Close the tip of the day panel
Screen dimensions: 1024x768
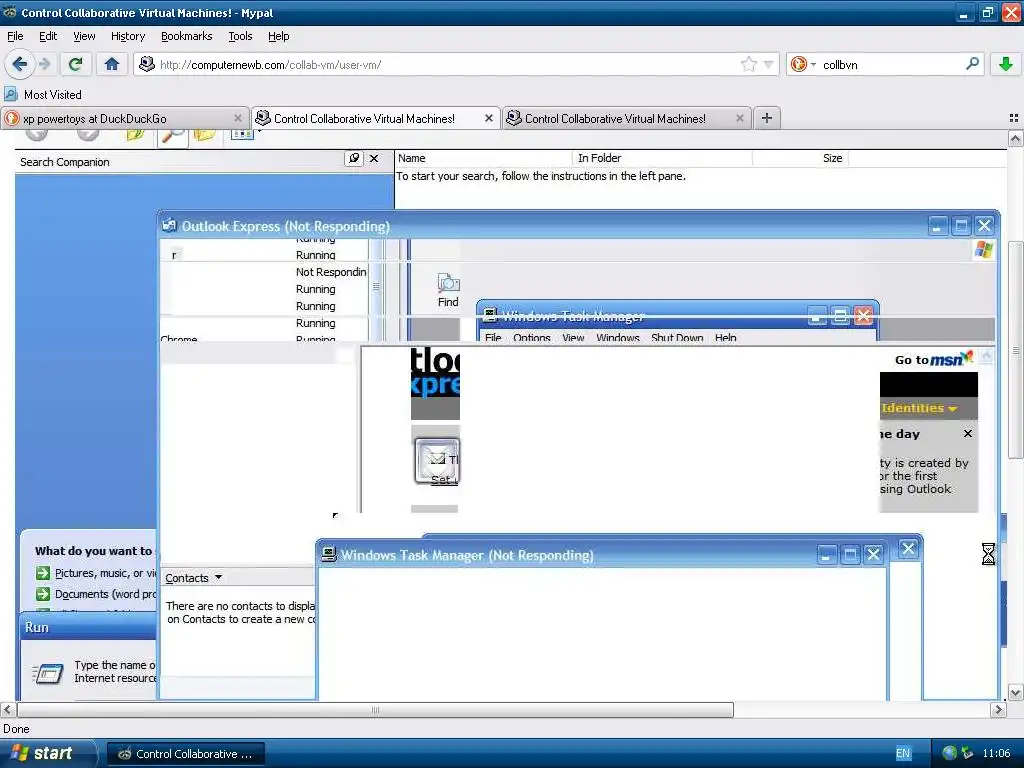968,434
